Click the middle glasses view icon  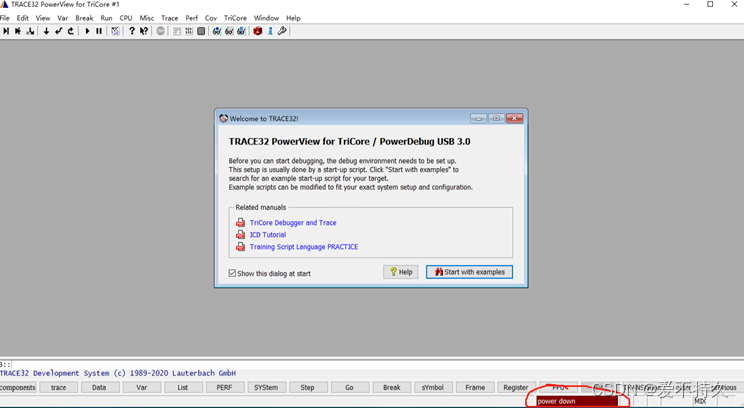pos(229,31)
